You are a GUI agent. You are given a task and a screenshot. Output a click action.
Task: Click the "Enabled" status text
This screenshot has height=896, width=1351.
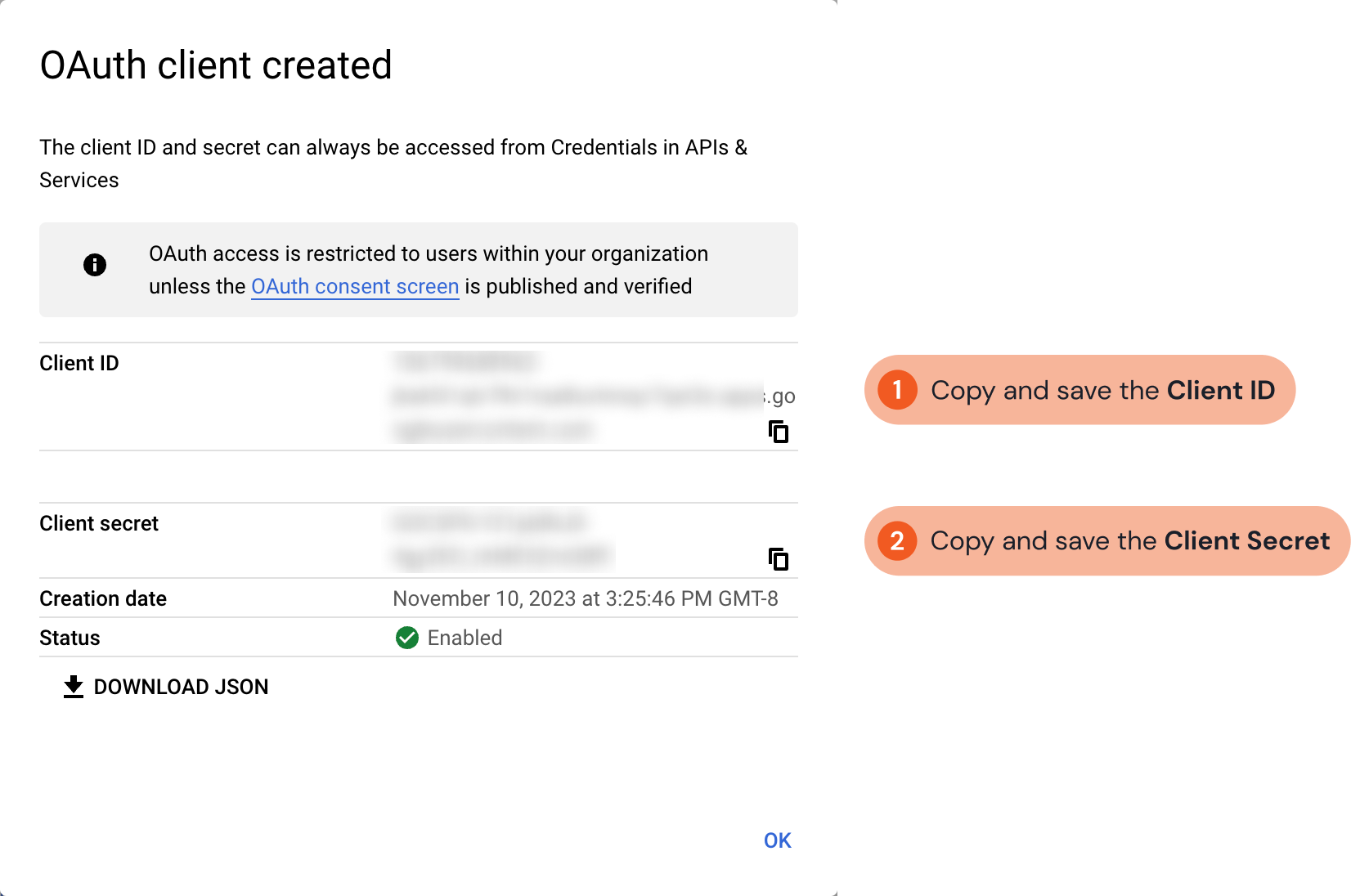coord(465,638)
